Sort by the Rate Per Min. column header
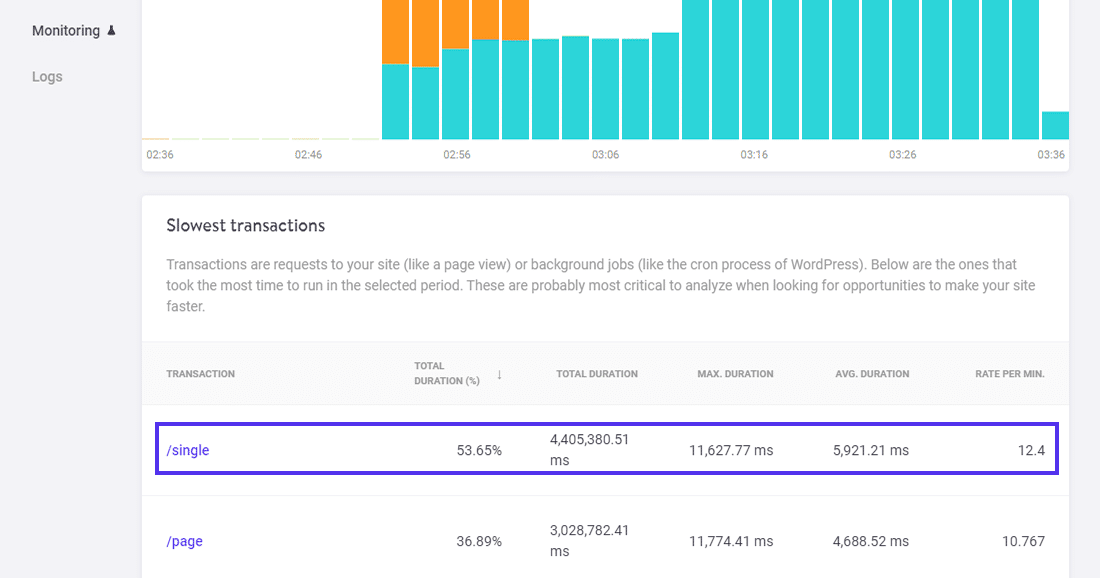 (x=1010, y=374)
